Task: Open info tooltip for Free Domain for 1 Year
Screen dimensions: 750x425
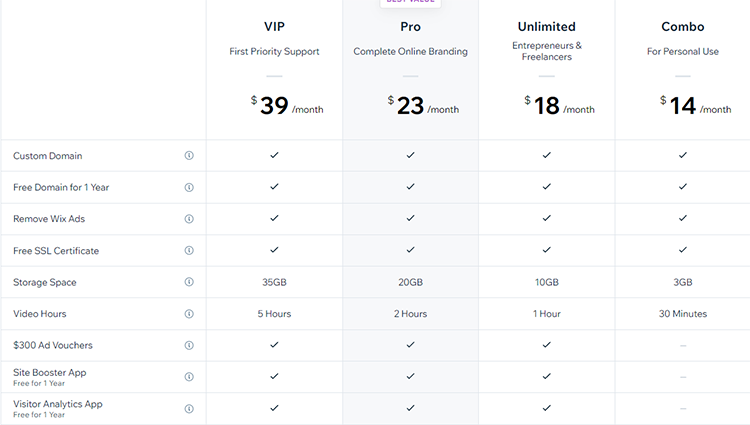Action: [x=189, y=187]
